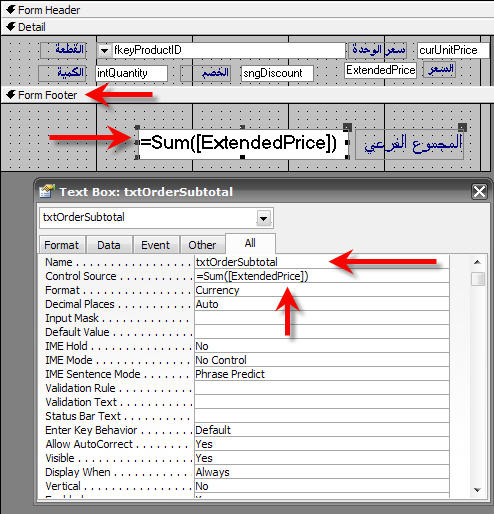The image size is (494, 514).
Task: Switch to the Format tab
Action: click(x=62, y=245)
